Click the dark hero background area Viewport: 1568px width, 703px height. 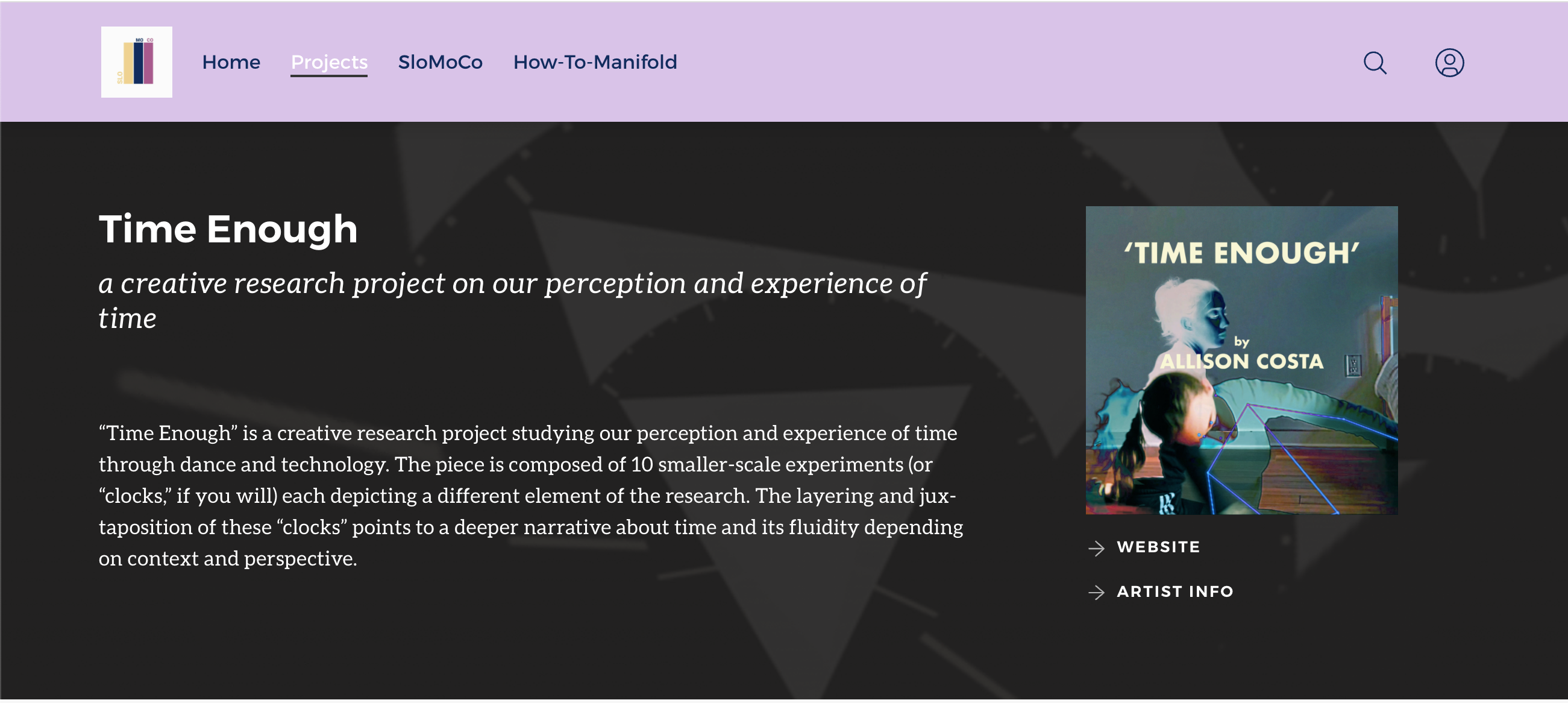click(x=609, y=646)
